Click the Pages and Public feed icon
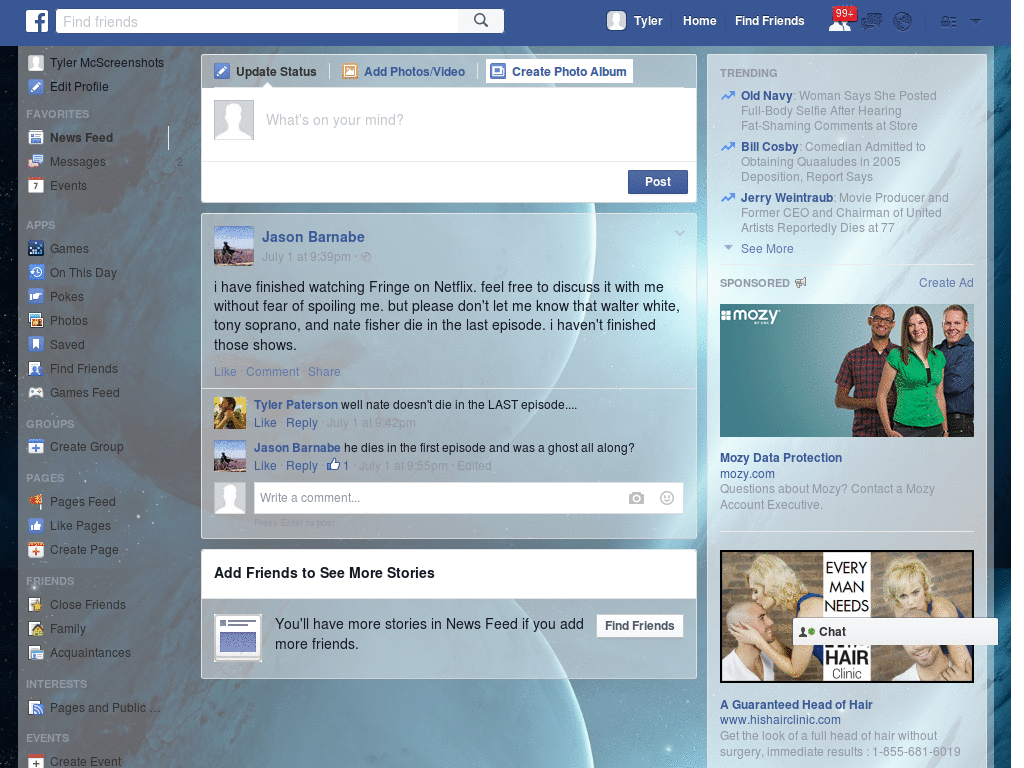Image resolution: width=1024 pixels, height=768 pixels. click(x=36, y=707)
